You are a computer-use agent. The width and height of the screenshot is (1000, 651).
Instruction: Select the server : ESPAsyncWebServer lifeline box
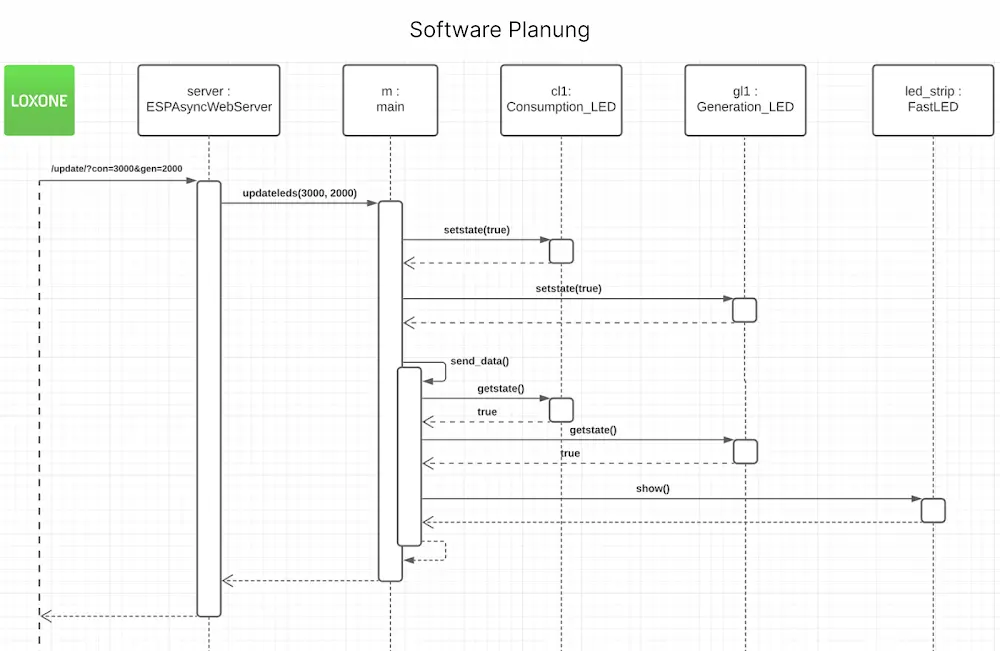[x=208, y=99]
